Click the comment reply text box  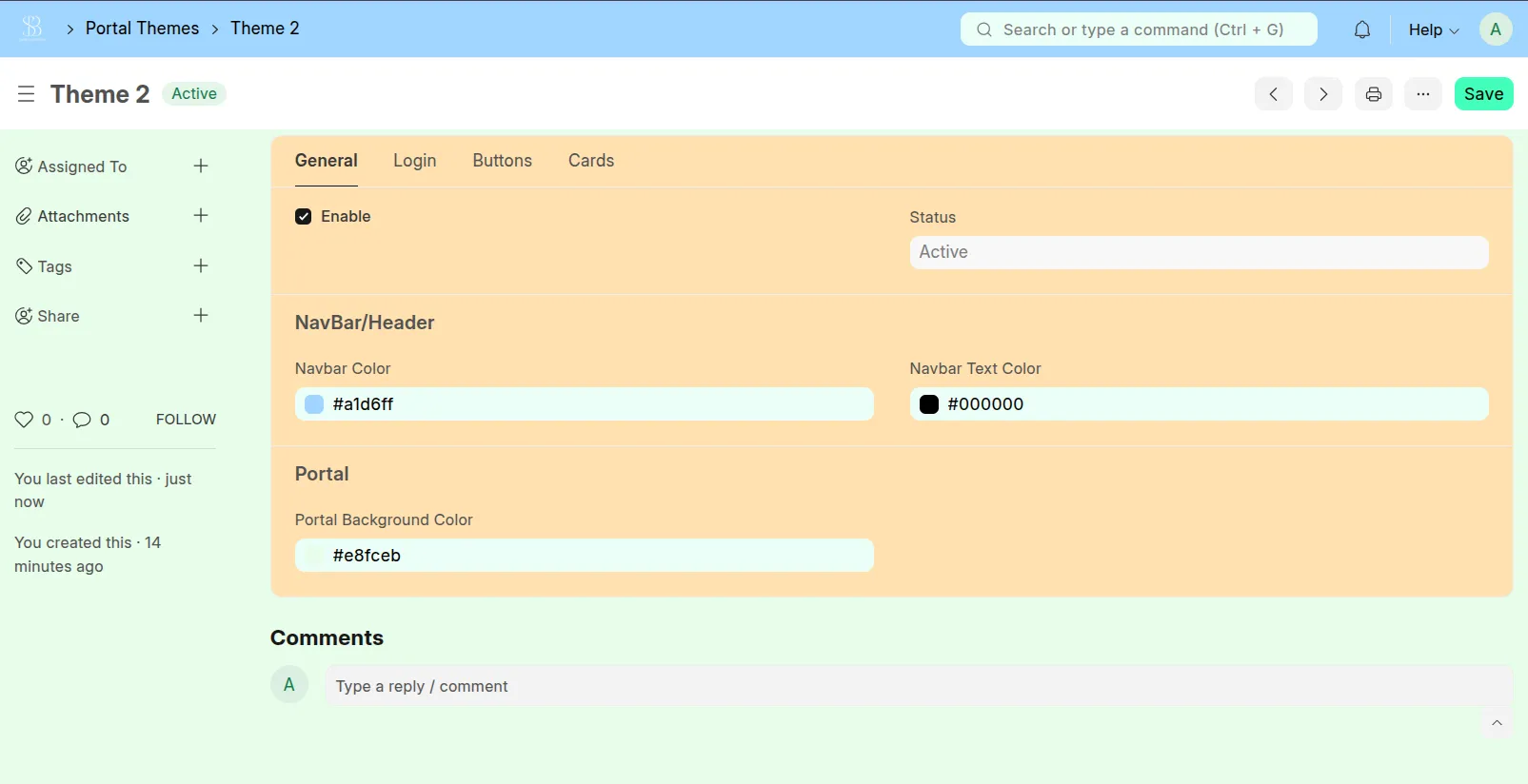coord(914,686)
